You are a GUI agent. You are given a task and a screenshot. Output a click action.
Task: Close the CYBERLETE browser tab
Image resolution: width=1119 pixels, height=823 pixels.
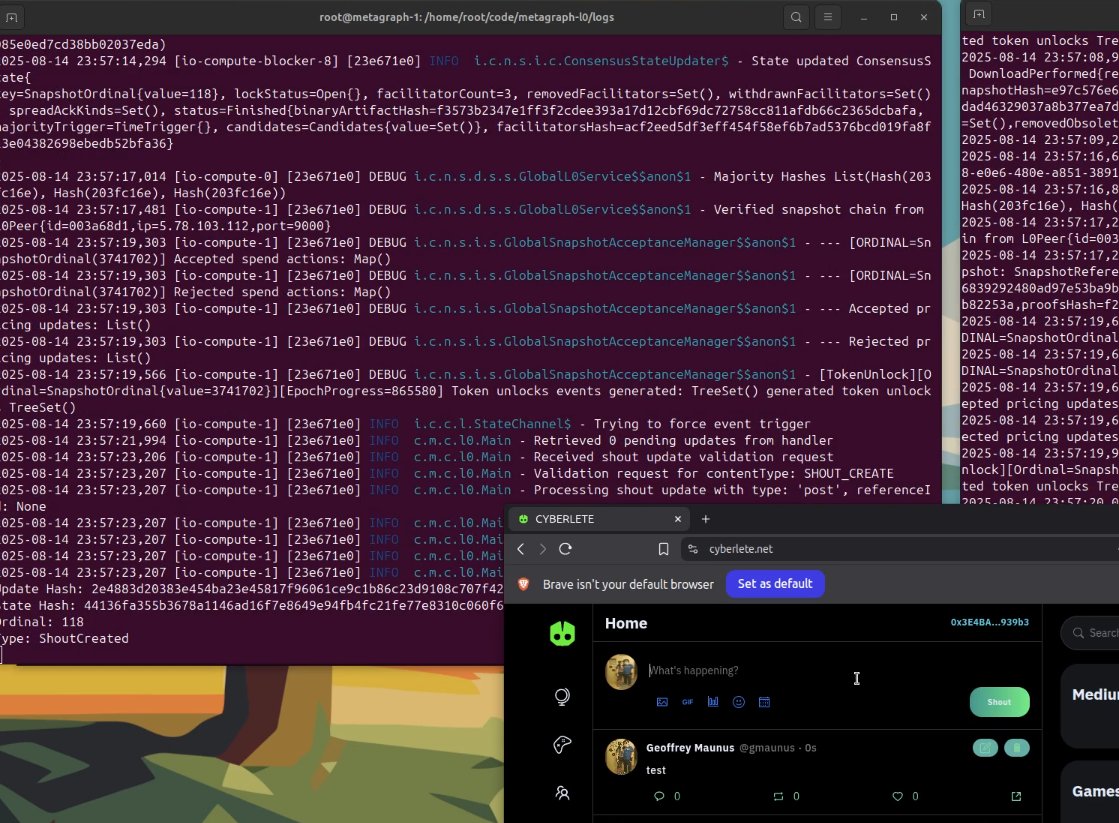(x=678, y=519)
